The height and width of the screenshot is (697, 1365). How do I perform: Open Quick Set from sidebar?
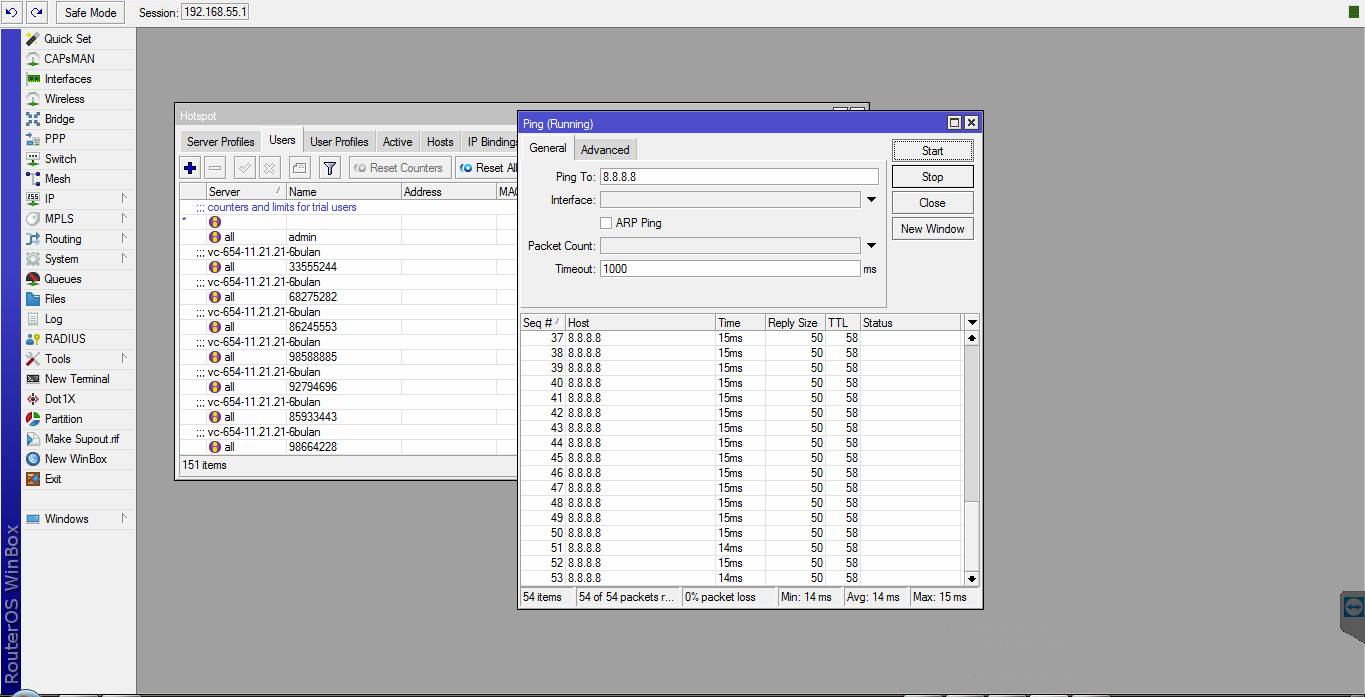(67, 39)
